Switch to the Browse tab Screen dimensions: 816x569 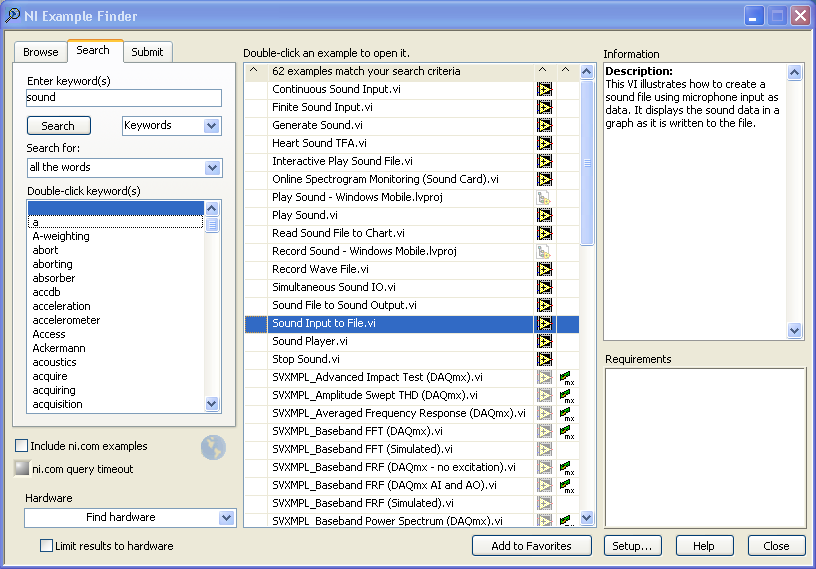41,52
